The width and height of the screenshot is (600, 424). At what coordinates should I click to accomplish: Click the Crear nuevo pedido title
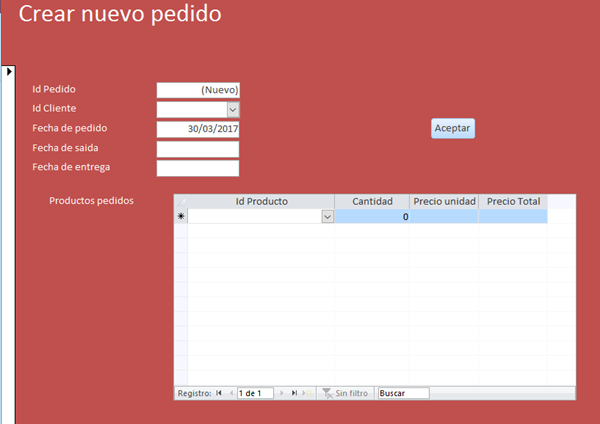click(120, 14)
